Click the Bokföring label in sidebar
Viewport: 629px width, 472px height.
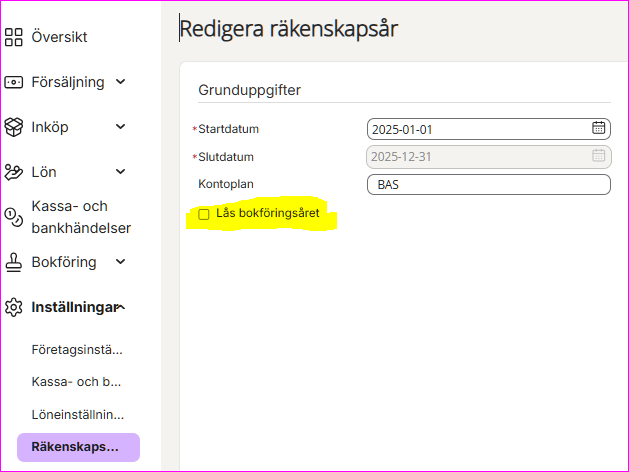(64, 262)
